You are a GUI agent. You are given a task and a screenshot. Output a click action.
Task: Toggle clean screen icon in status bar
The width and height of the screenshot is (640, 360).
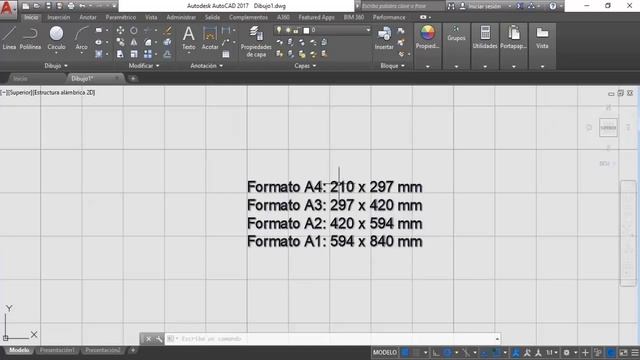(623, 353)
